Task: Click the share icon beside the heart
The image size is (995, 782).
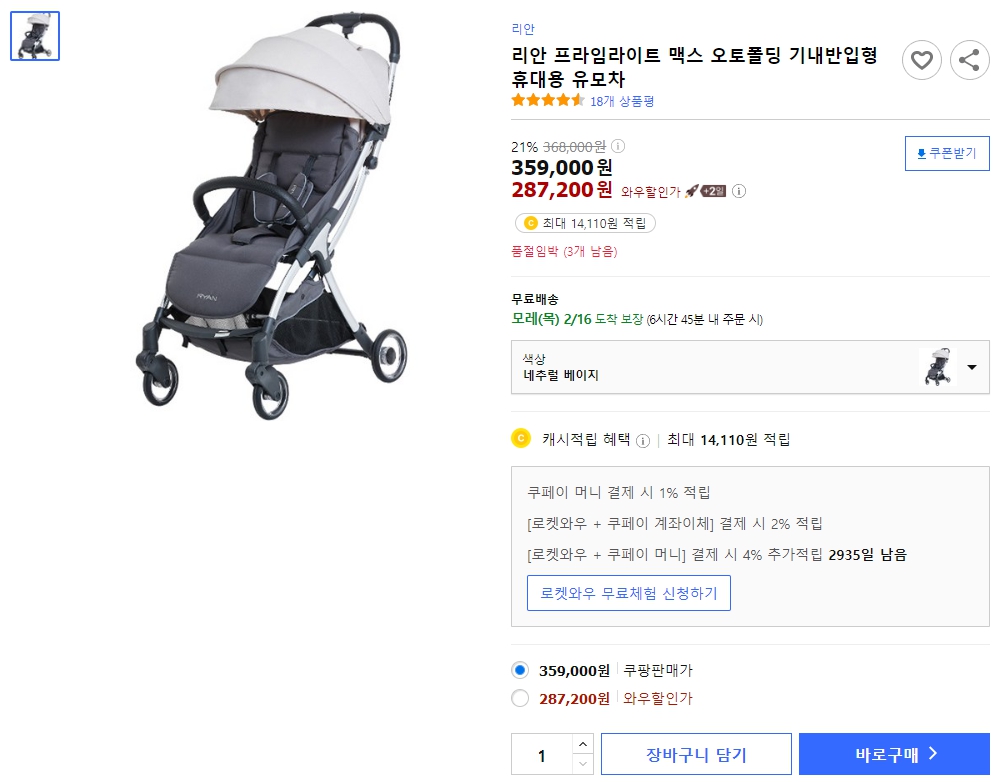Action: click(x=969, y=60)
